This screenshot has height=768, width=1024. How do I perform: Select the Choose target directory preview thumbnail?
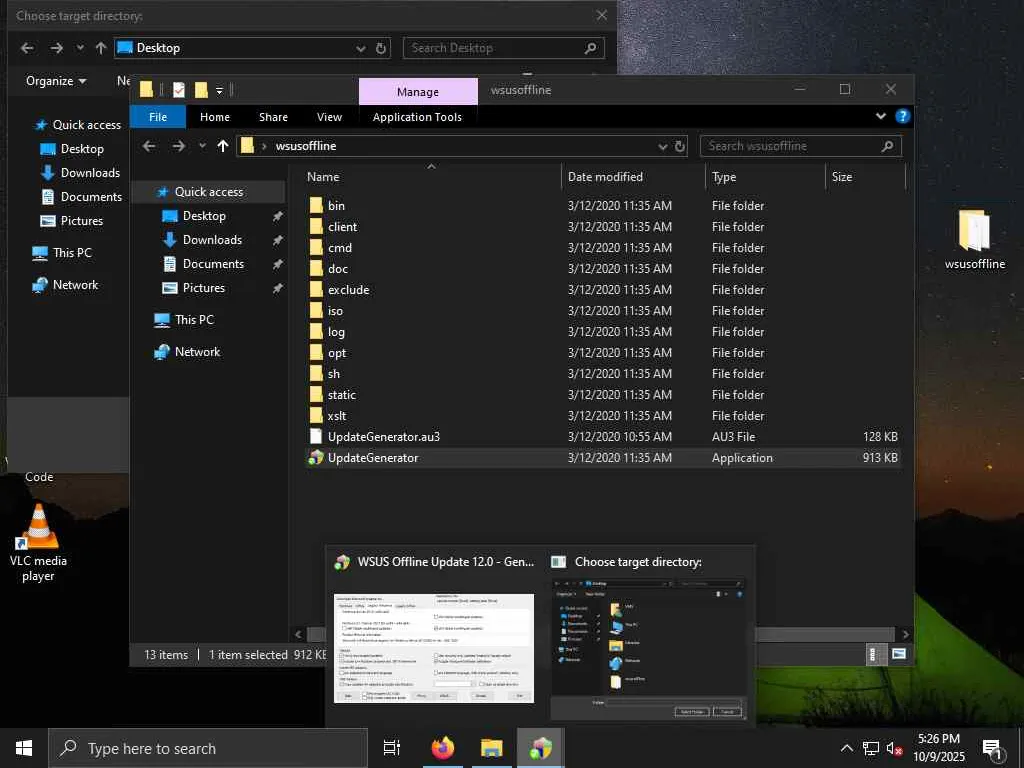648,648
